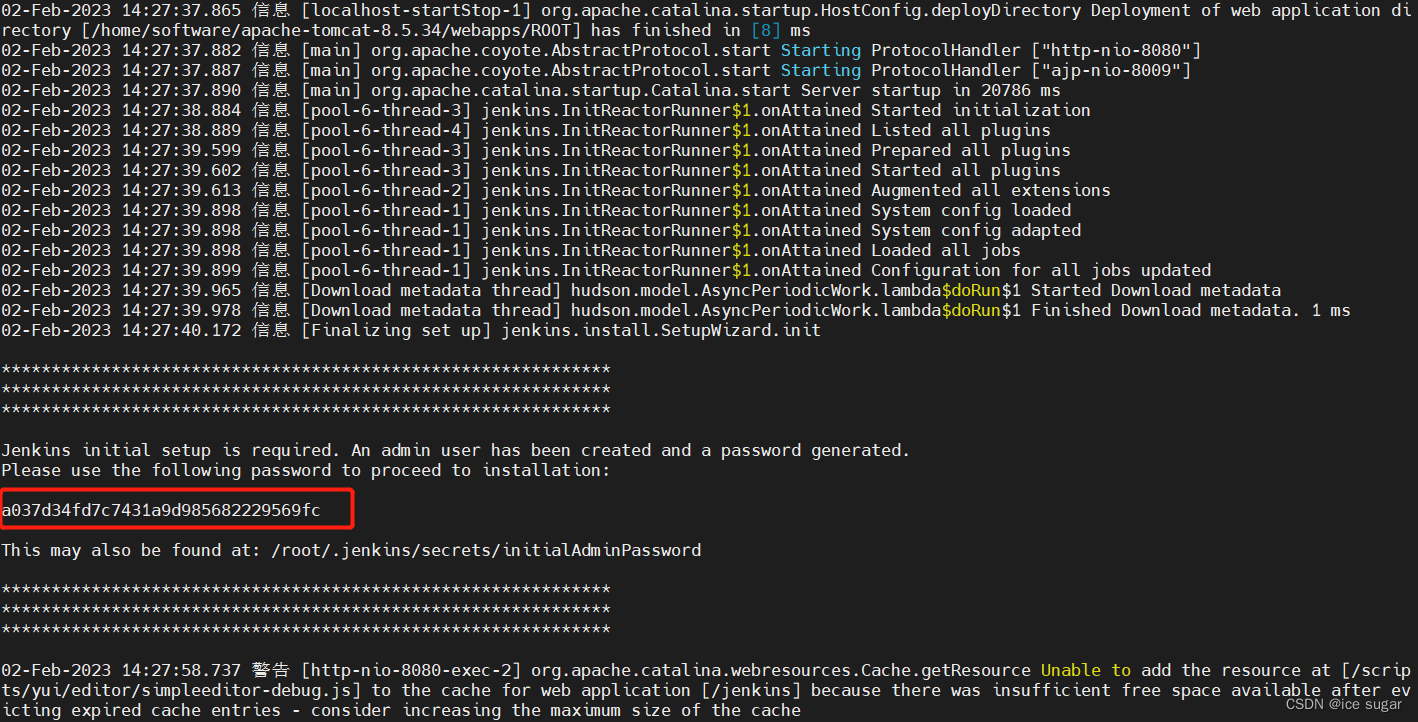Click the path /root/.jenkins/secrets/initialAdminPassword
The height and width of the screenshot is (722, 1418).
(486, 550)
